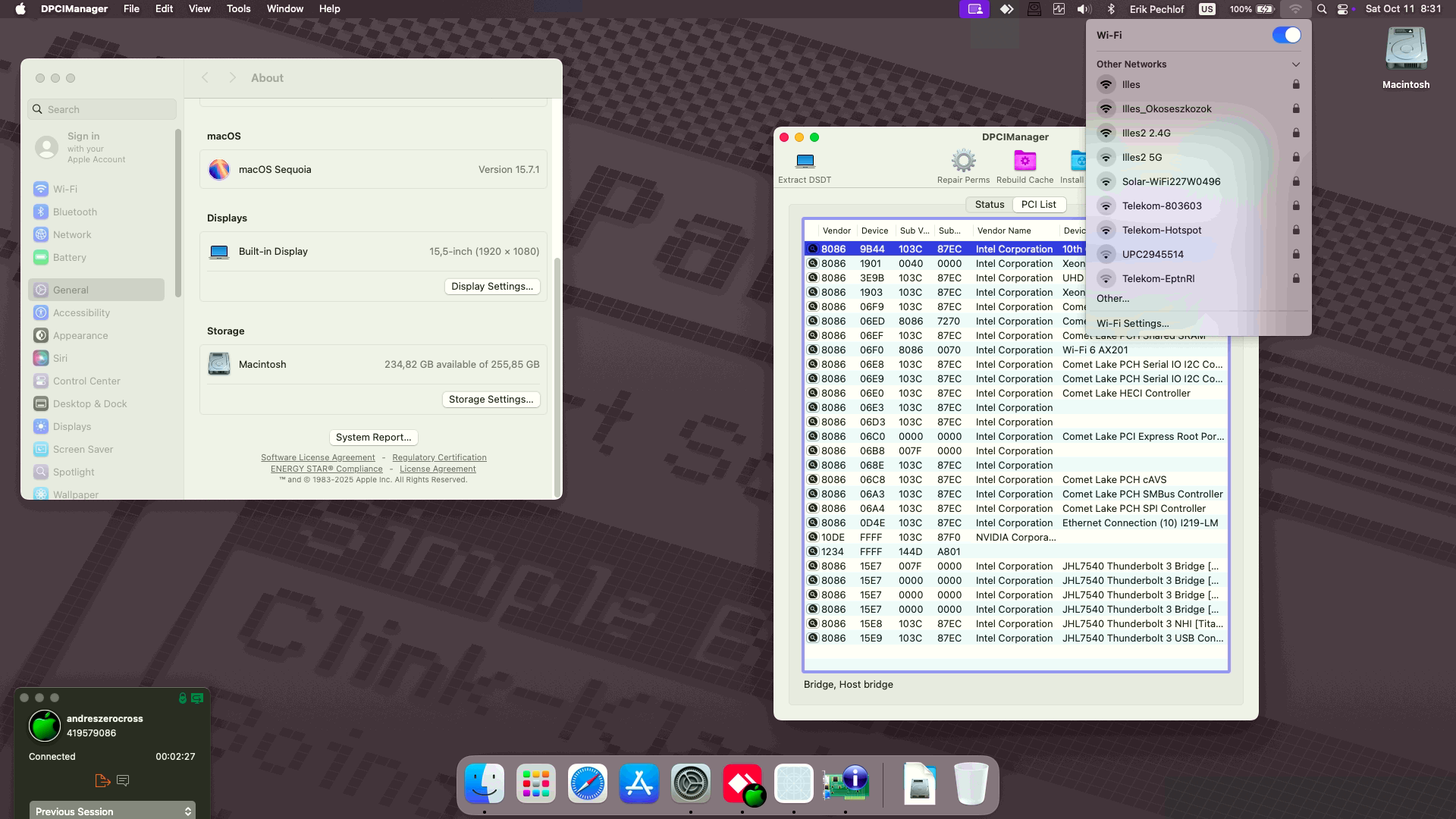Open the US input source menu
The width and height of the screenshot is (1456, 819).
click(x=1207, y=9)
